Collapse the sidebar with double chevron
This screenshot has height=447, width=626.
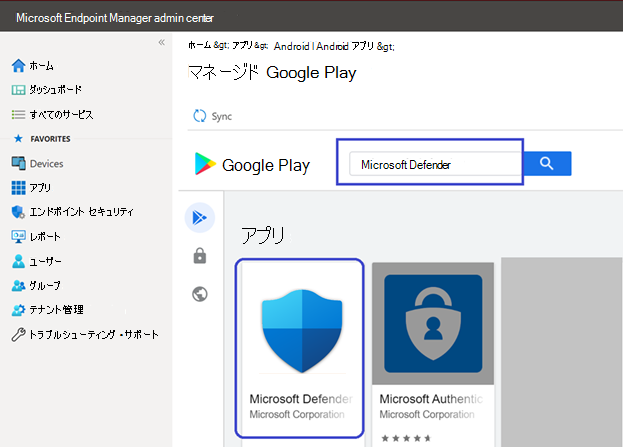[162, 42]
